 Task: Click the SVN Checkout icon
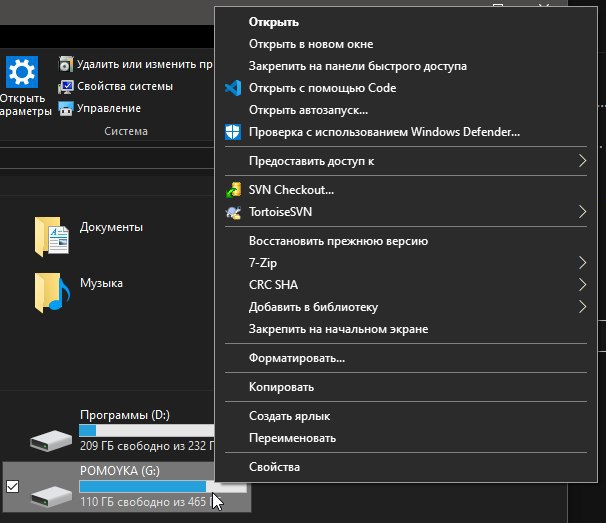click(233, 190)
